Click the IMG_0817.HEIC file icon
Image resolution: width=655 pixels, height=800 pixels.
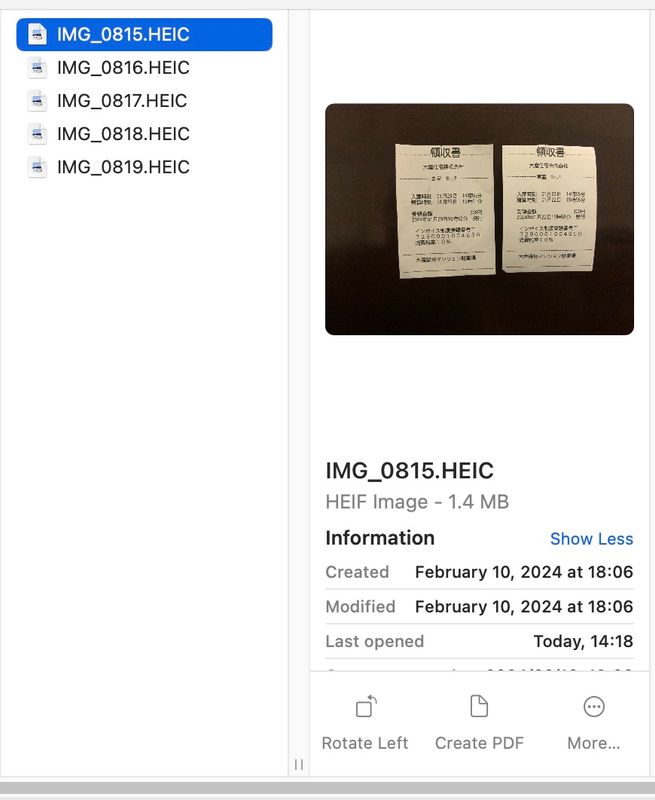point(37,101)
